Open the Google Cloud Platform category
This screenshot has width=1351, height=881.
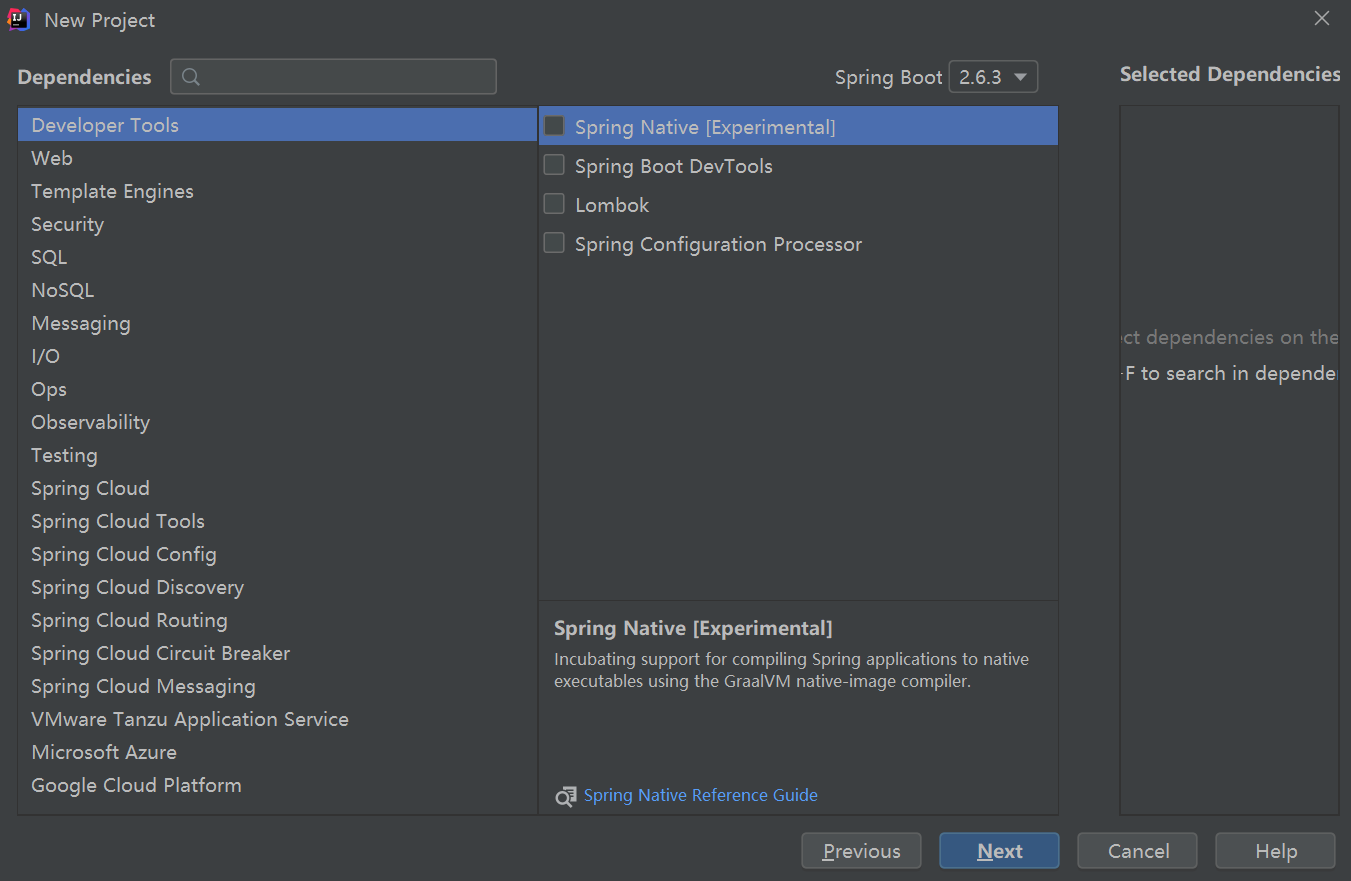point(278,785)
